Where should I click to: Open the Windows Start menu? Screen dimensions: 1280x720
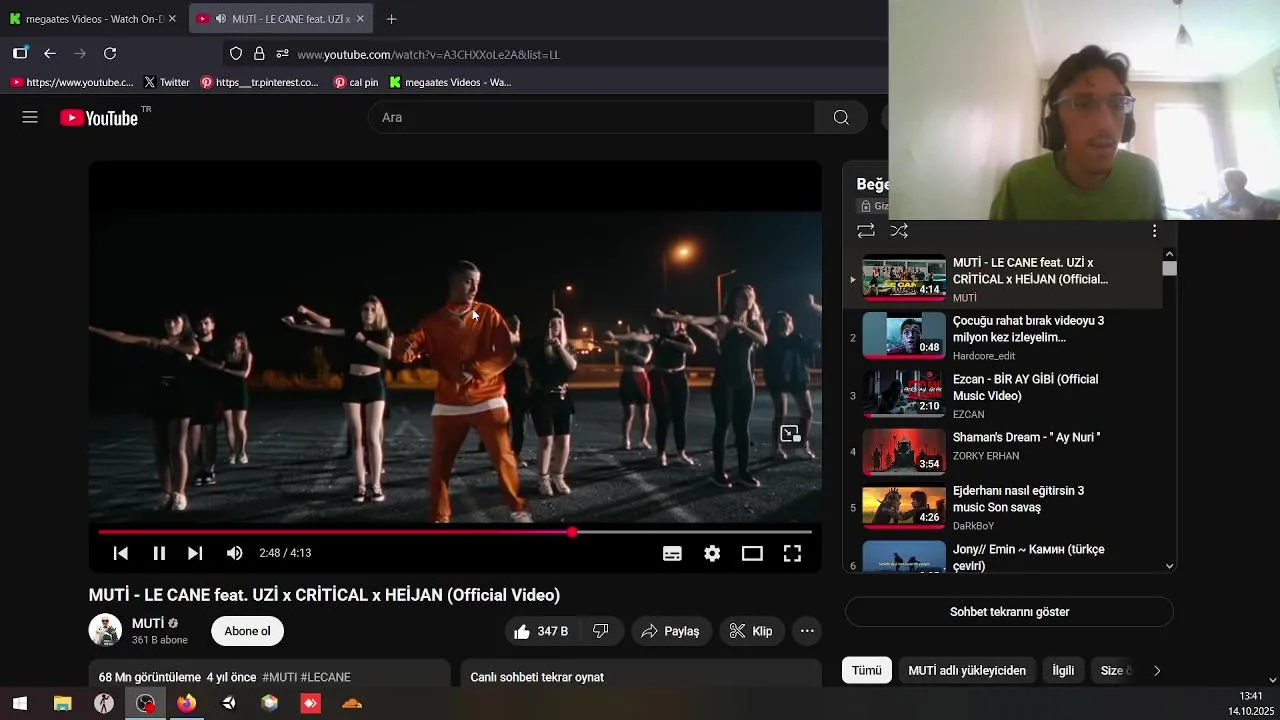tap(20, 704)
